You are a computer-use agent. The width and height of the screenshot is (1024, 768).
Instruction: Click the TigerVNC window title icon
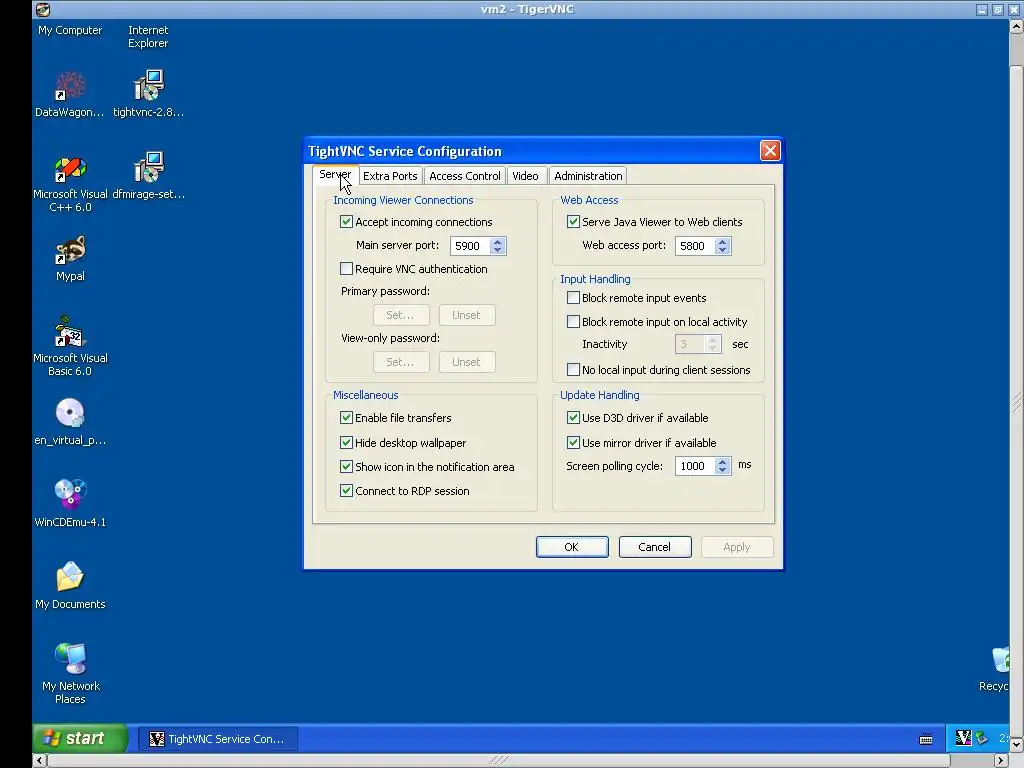42,9
